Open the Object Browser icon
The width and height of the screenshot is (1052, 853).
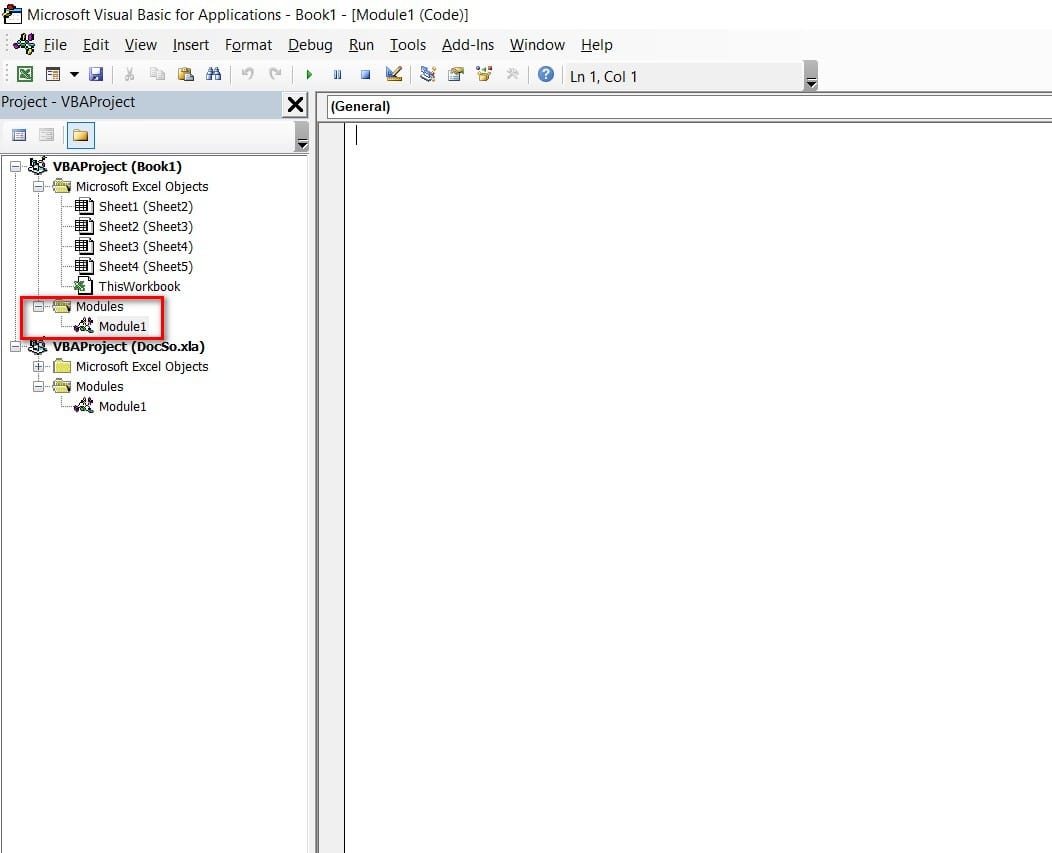(x=485, y=75)
